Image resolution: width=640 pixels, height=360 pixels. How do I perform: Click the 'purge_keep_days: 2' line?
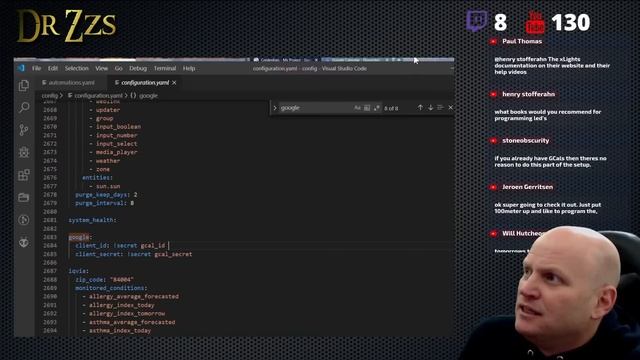pyautogui.click(x=106, y=195)
